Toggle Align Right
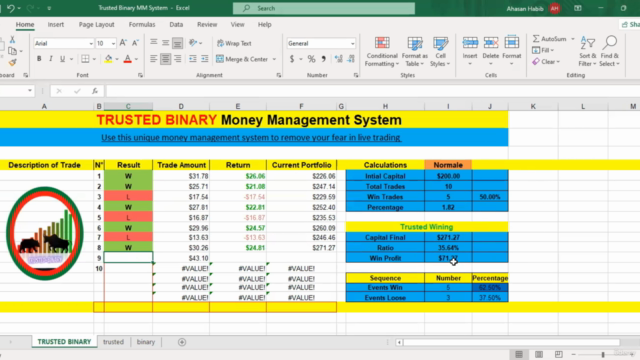 (x=178, y=59)
